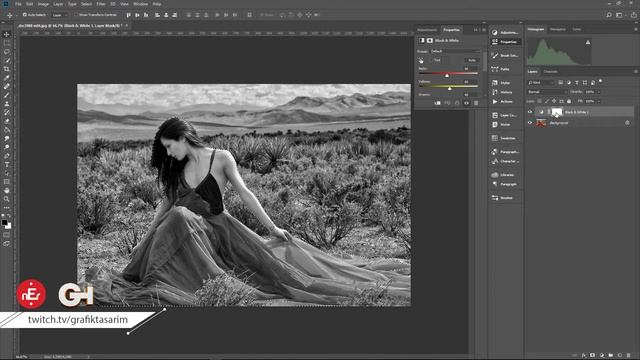Select the Pen tool

(7, 156)
